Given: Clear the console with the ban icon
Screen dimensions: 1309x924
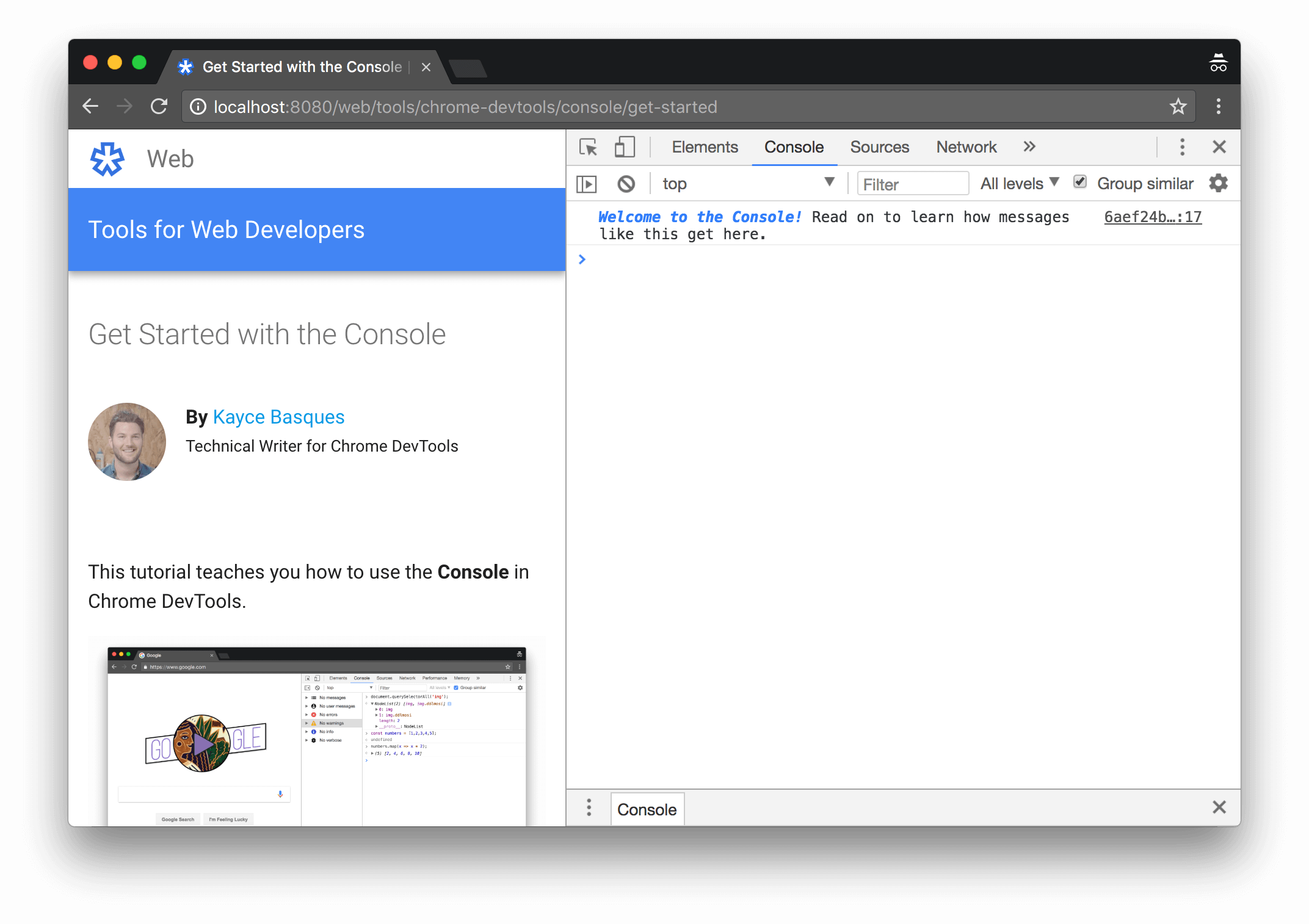Looking at the screenshot, I should [626, 184].
